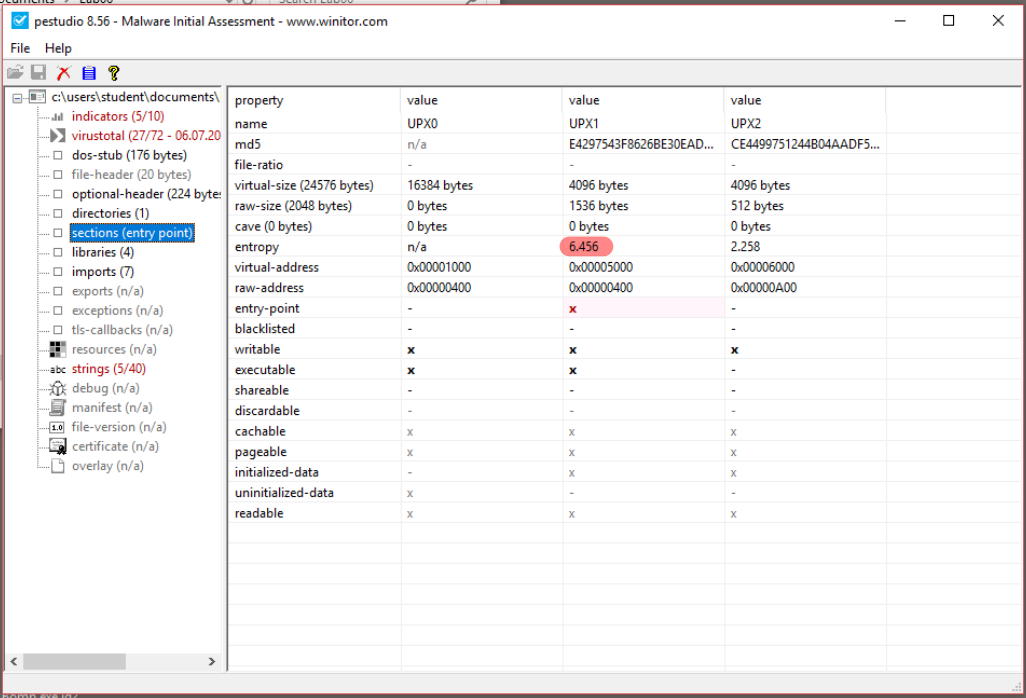
Task: Open the Help menu
Action: 58,48
